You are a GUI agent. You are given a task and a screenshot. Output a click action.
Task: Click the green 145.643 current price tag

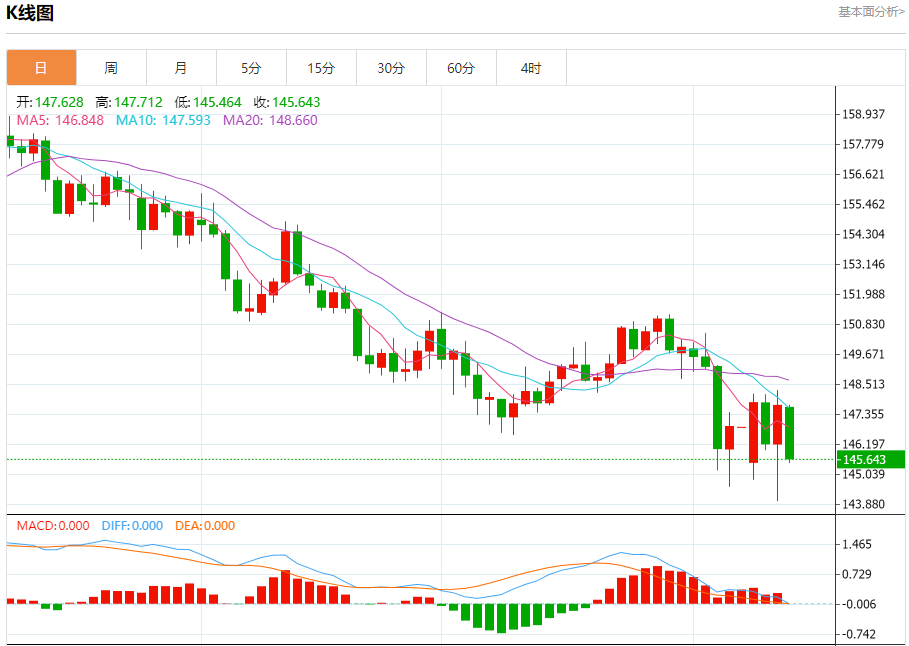(x=871, y=459)
